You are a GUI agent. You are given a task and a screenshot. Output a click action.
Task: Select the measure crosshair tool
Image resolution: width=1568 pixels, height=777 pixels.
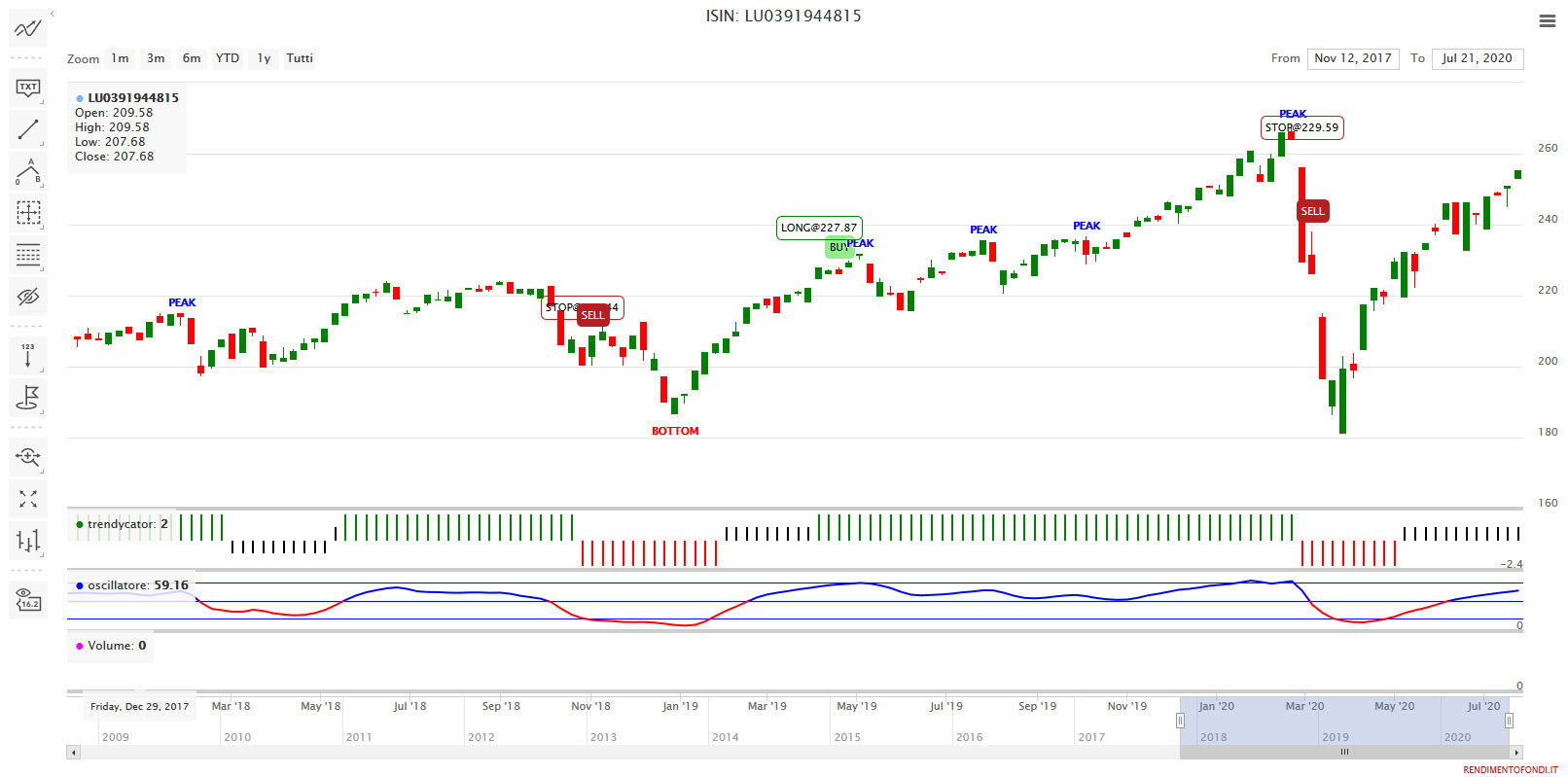point(27,213)
